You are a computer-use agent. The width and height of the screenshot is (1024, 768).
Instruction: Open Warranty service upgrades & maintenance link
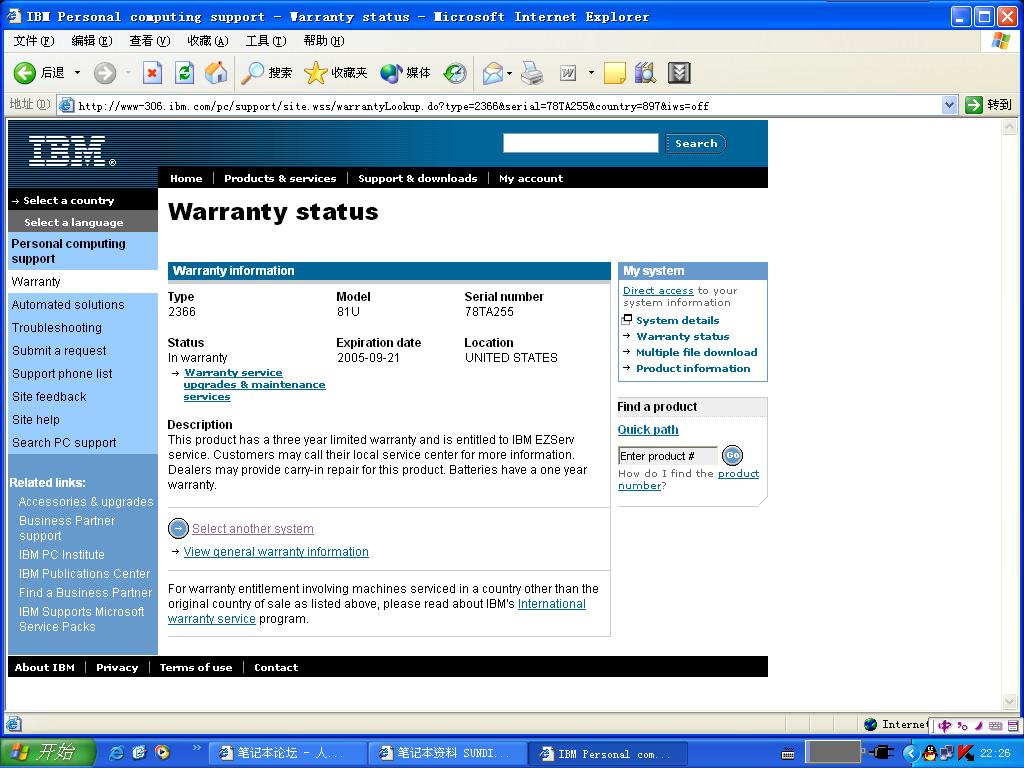[x=254, y=385]
